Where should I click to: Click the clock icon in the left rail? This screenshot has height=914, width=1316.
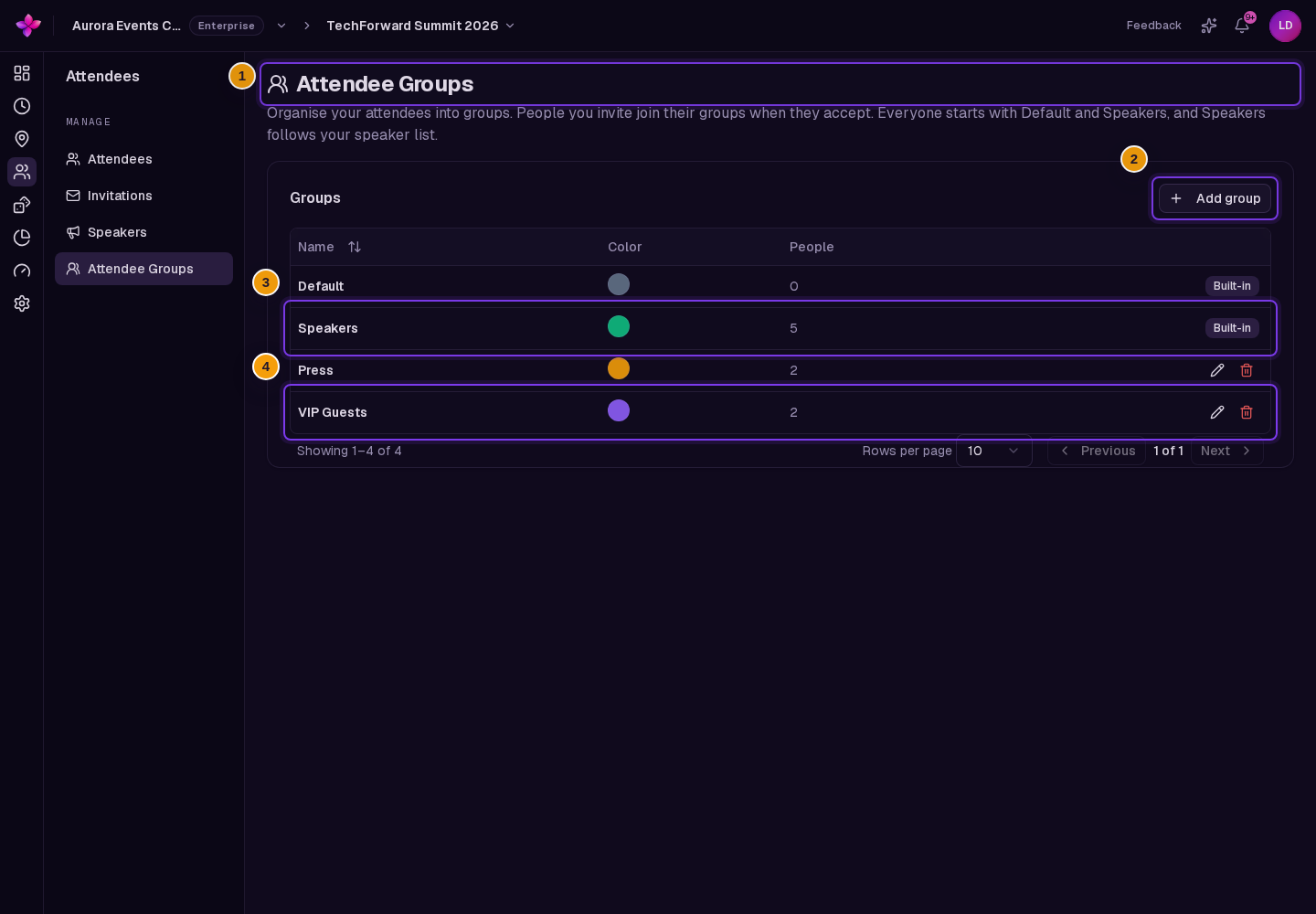pyautogui.click(x=22, y=106)
